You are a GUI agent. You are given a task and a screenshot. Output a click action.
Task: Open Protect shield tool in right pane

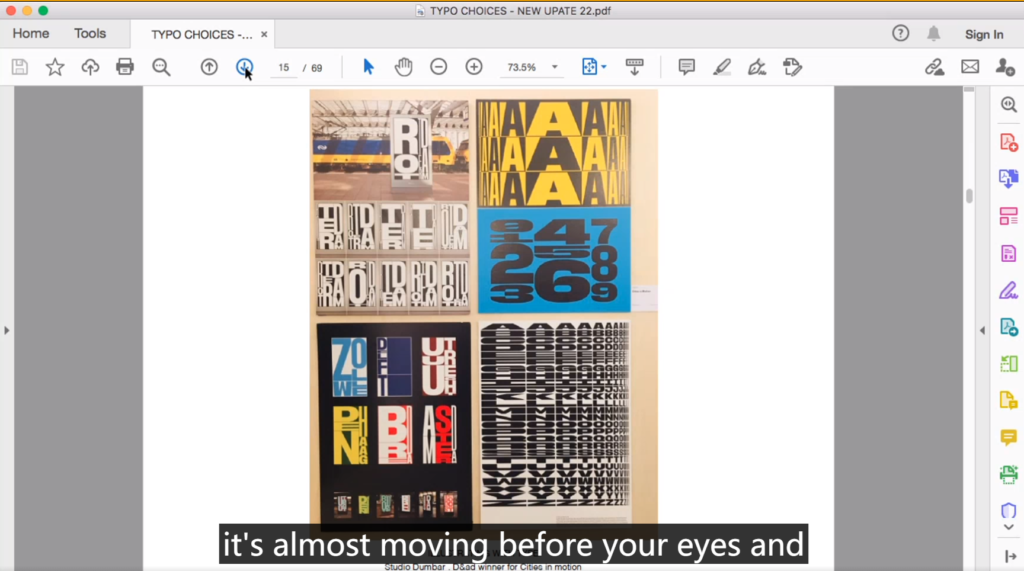click(x=1008, y=510)
